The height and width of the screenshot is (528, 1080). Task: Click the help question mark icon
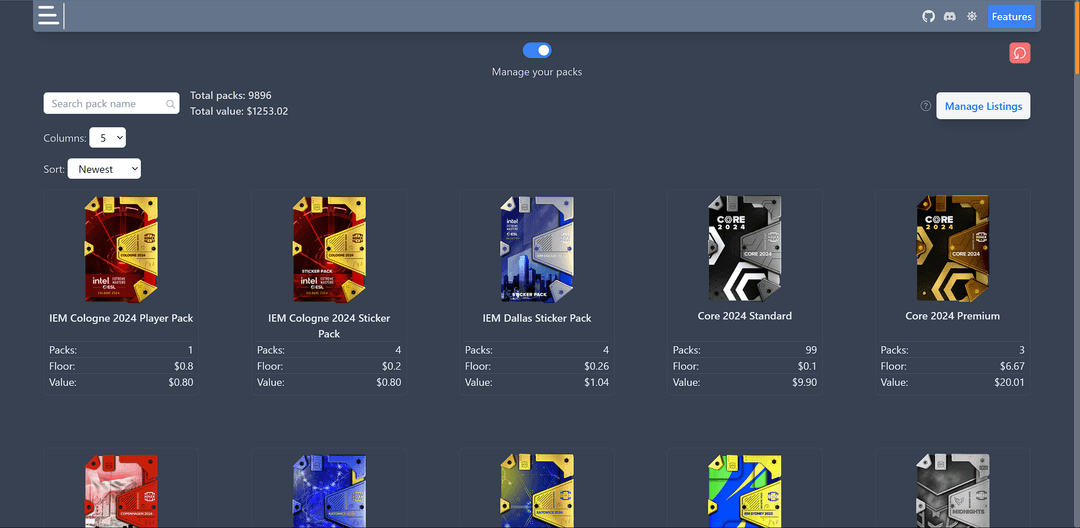[925, 106]
